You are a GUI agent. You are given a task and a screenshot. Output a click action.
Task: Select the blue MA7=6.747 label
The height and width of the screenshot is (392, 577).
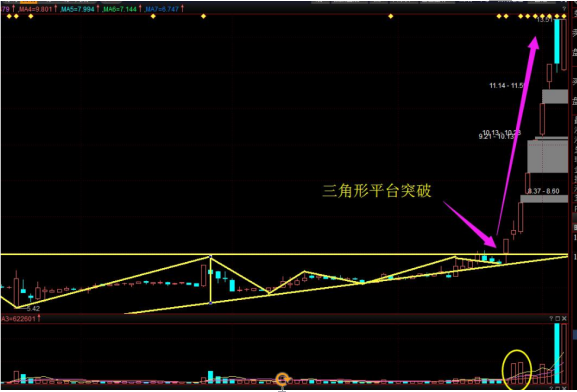162,9
